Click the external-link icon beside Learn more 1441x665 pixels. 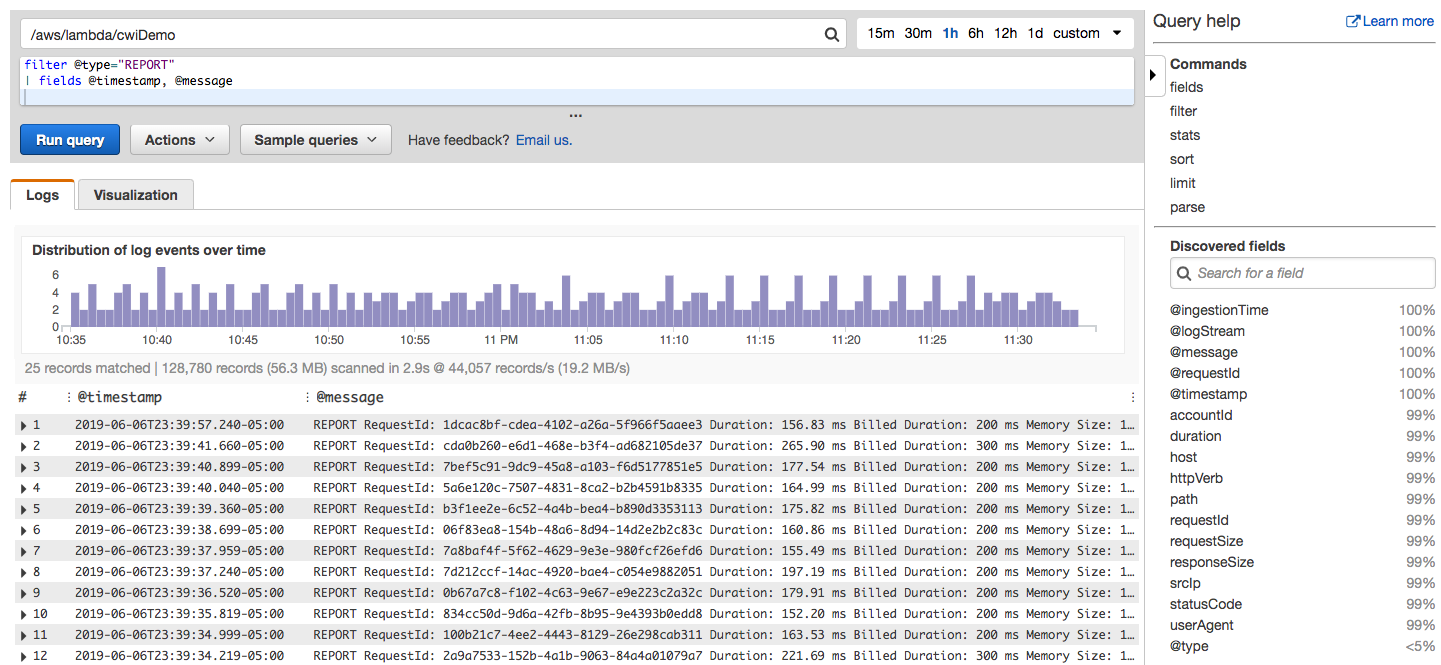coord(1355,20)
